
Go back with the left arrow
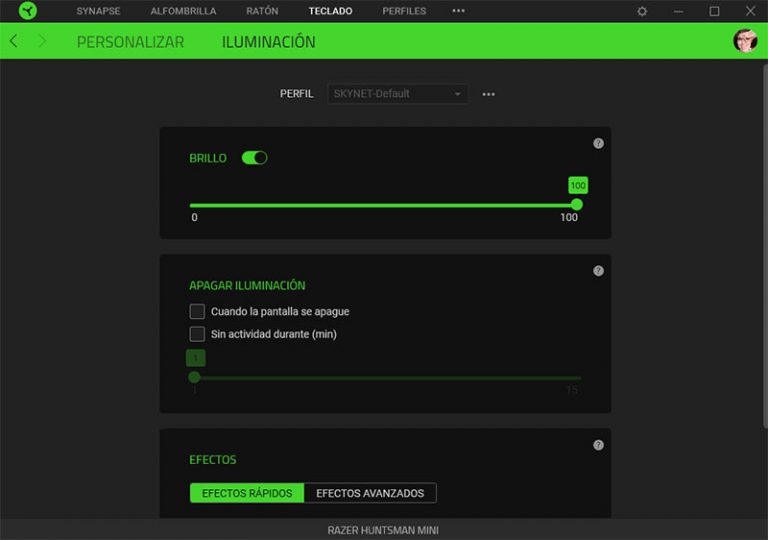click(x=14, y=41)
